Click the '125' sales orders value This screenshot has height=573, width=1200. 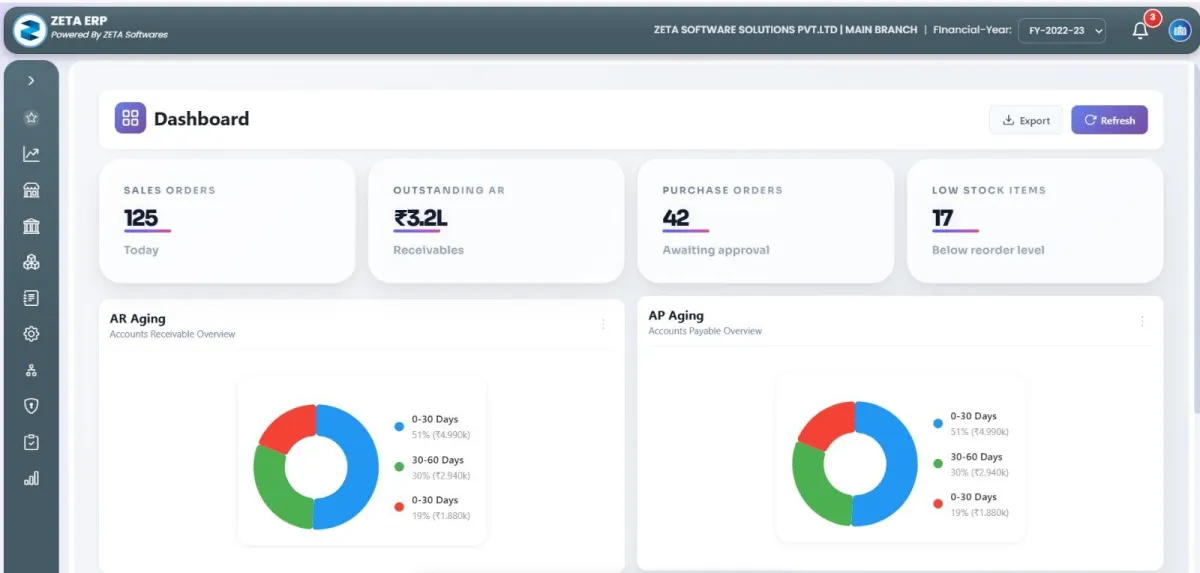[141, 218]
